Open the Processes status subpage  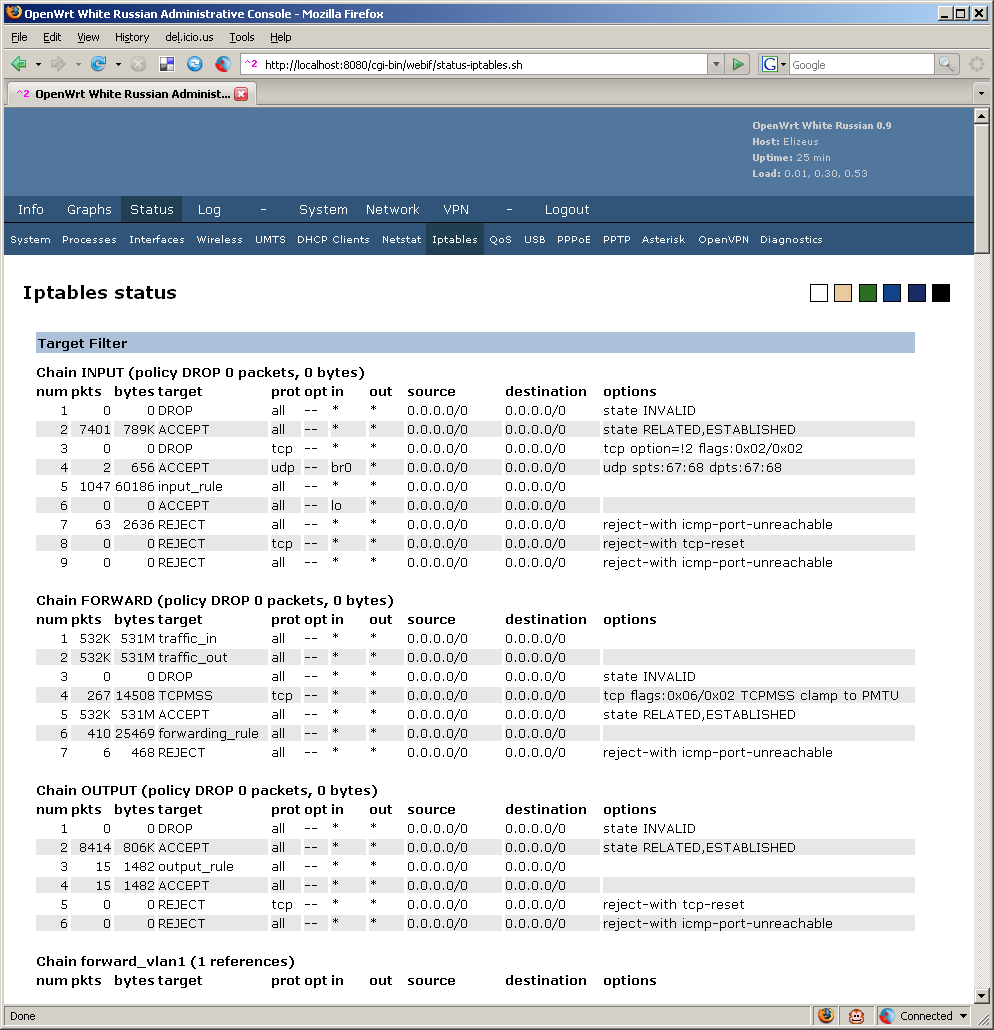click(x=89, y=240)
